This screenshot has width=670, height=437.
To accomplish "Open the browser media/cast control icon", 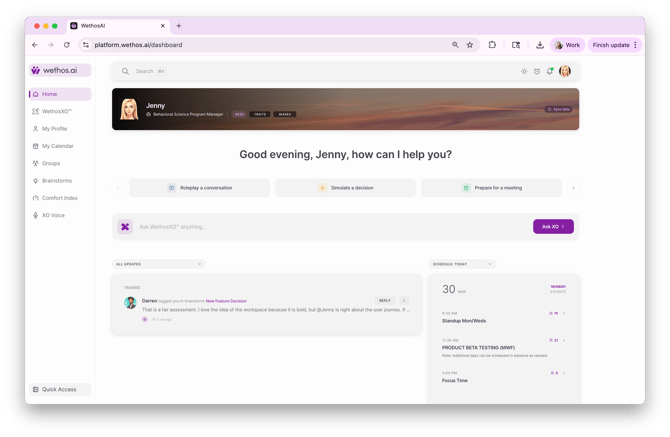I will pos(516,45).
